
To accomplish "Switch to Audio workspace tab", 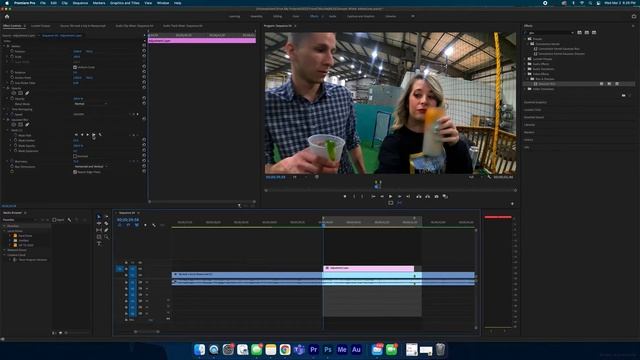I will (x=333, y=16).
